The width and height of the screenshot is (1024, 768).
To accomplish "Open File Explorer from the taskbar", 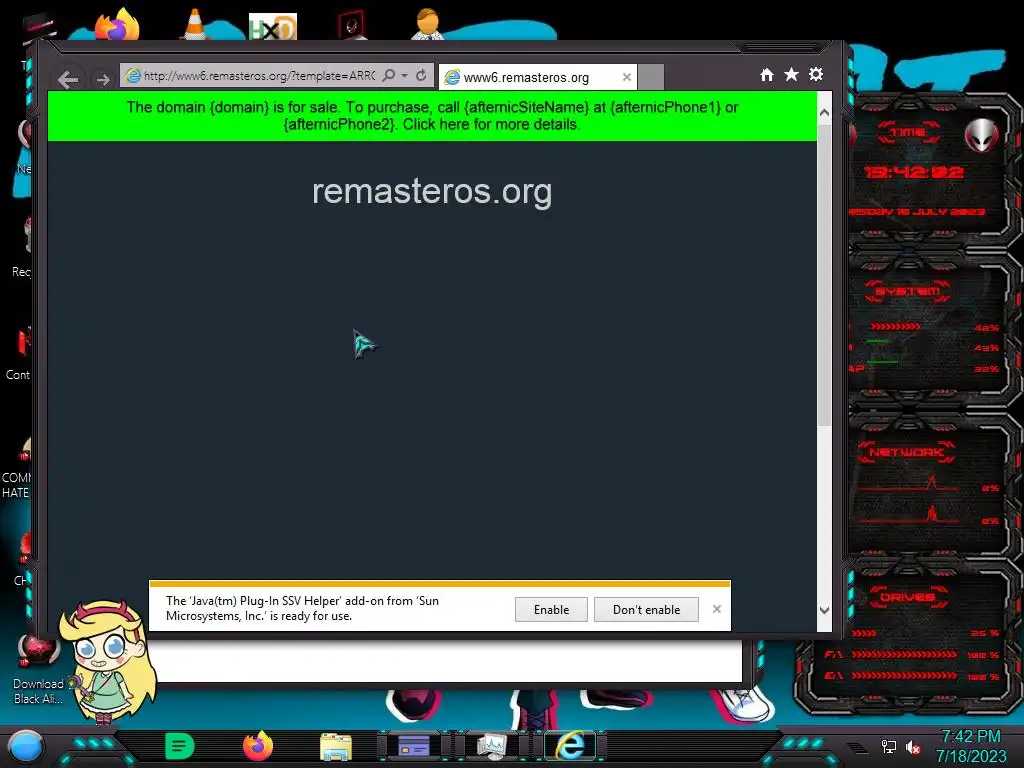I will click(x=336, y=746).
